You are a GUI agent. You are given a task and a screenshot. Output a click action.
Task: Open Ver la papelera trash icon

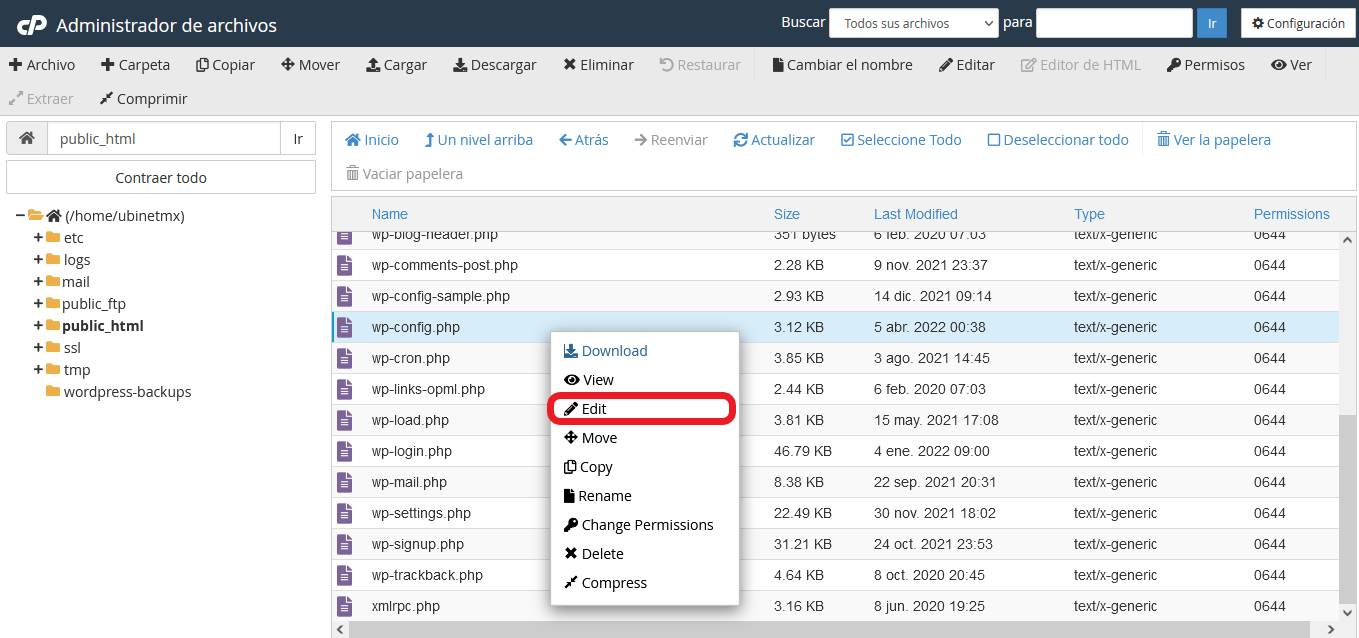[1163, 140]
